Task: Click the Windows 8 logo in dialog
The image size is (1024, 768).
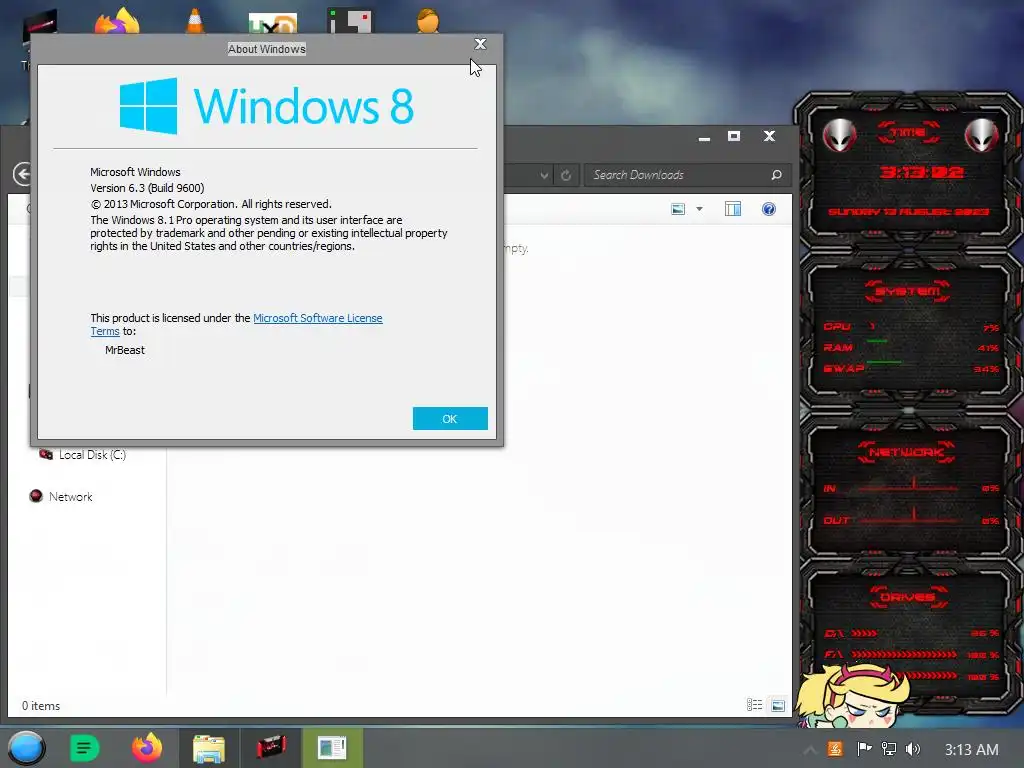Action: point(266,106)
